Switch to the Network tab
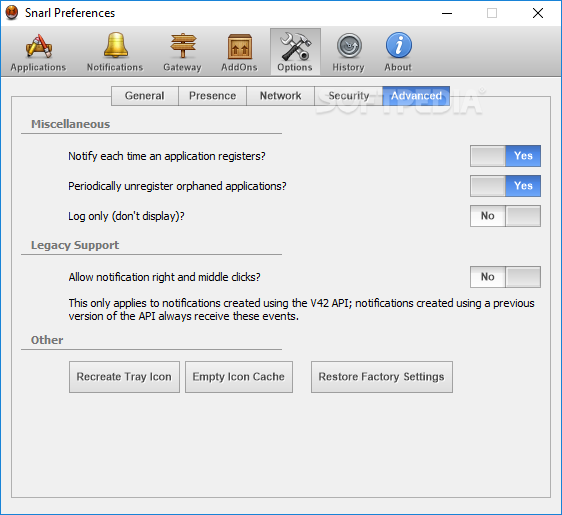 (281, 96)
